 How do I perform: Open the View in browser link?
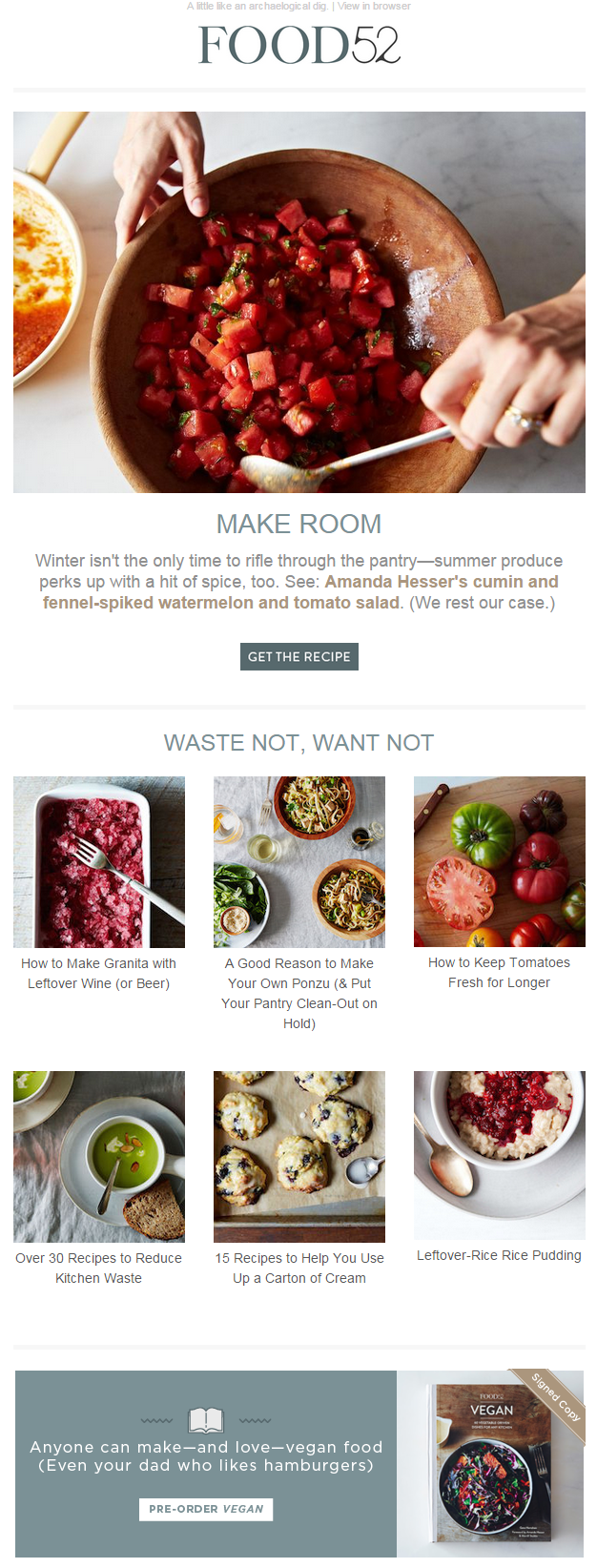coord(374,6)
